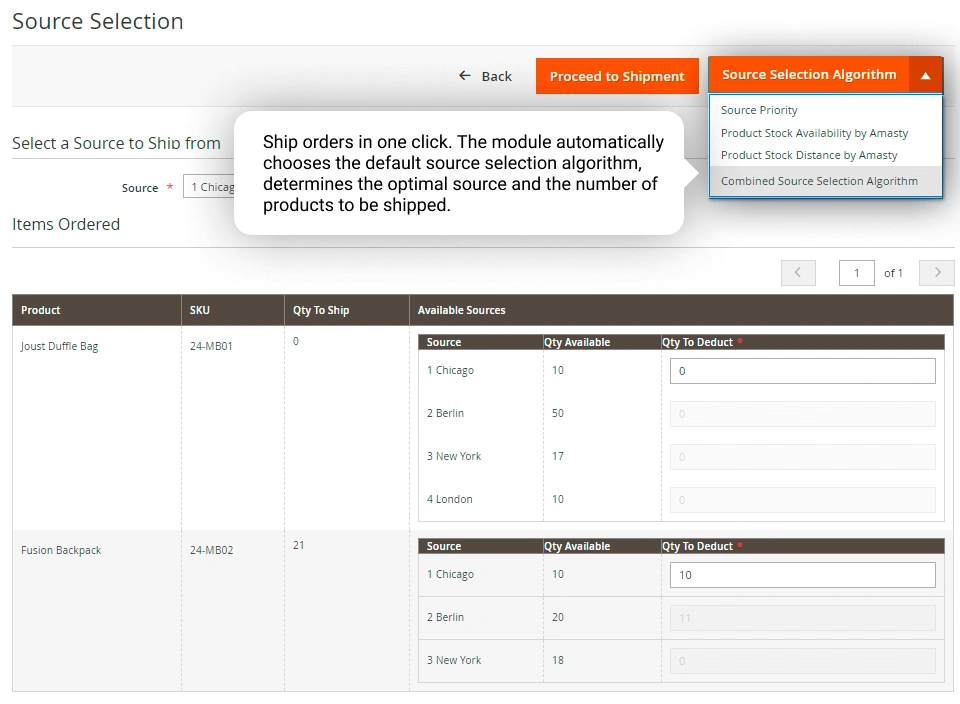This screenshot has width=960, height=704.
Task: Choose Product Stock Availability by Amasty
Action: 815,132
